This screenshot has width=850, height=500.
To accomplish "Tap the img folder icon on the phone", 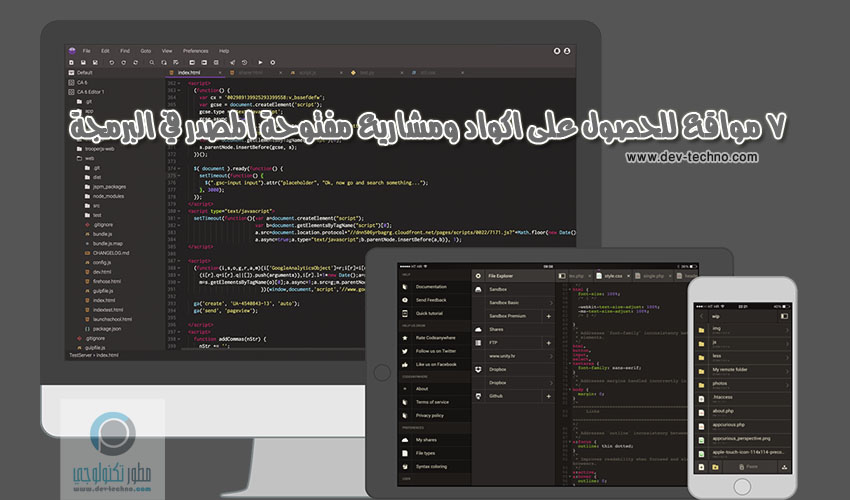I will tap(701, 330).
